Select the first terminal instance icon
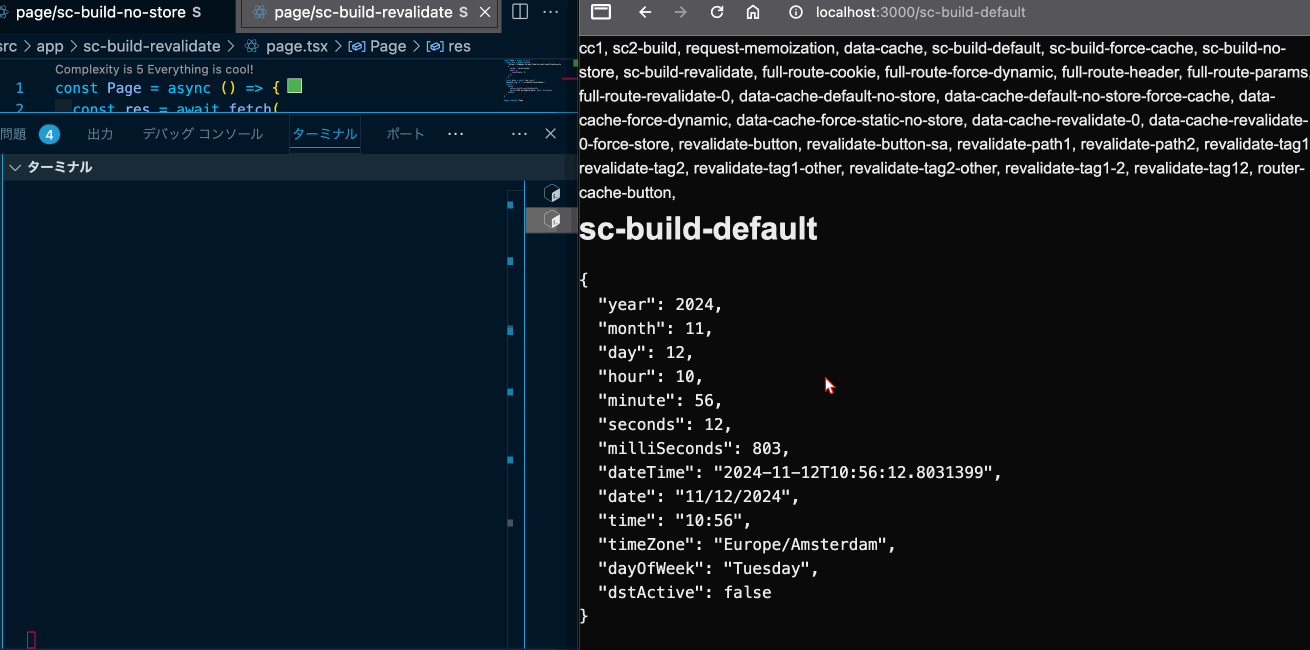Image resolution: width=1310 pixels, height=650 pixels. 551,193
